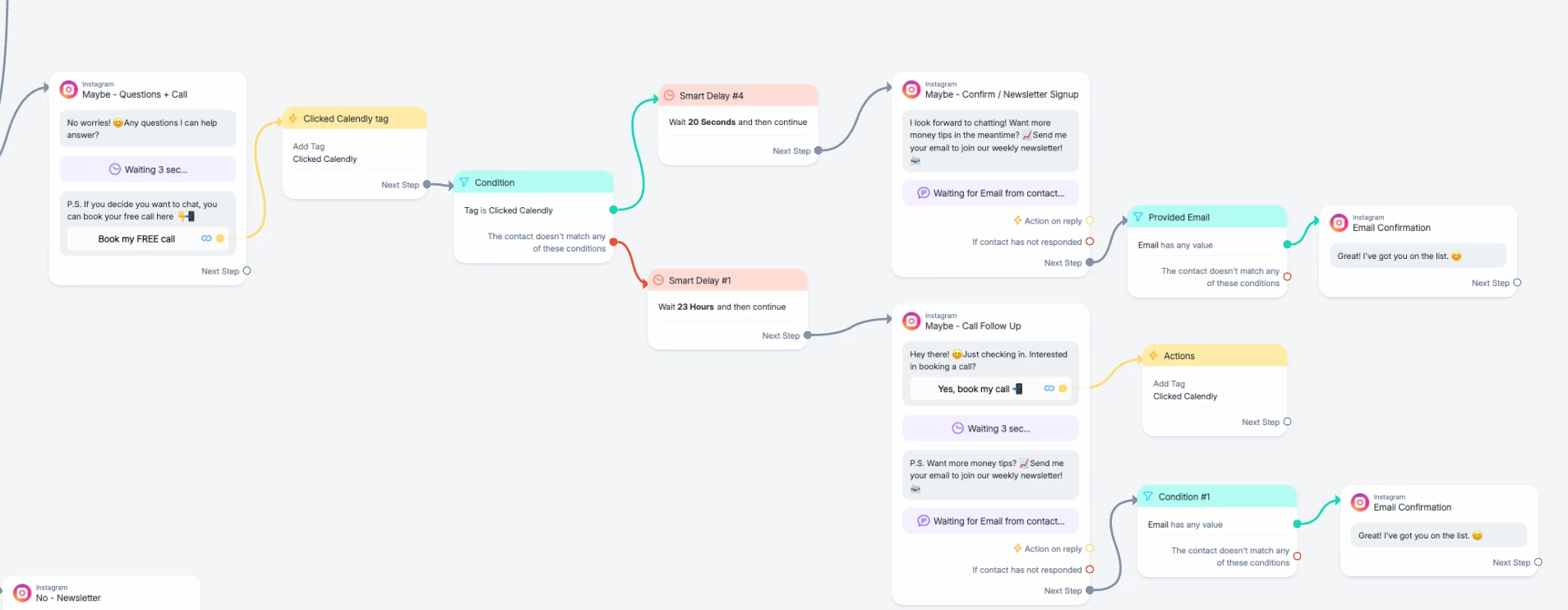Click Instagram icon on Maybe - Call Follow Up
Image resolution: width=1568 pixels, height=610 pixels.
coord(911,321)
